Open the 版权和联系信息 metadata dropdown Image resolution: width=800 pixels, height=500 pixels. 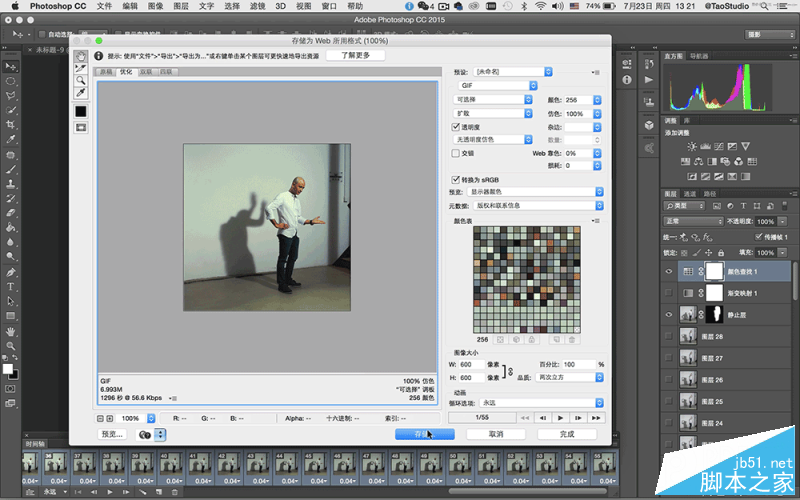coord(538,206)
